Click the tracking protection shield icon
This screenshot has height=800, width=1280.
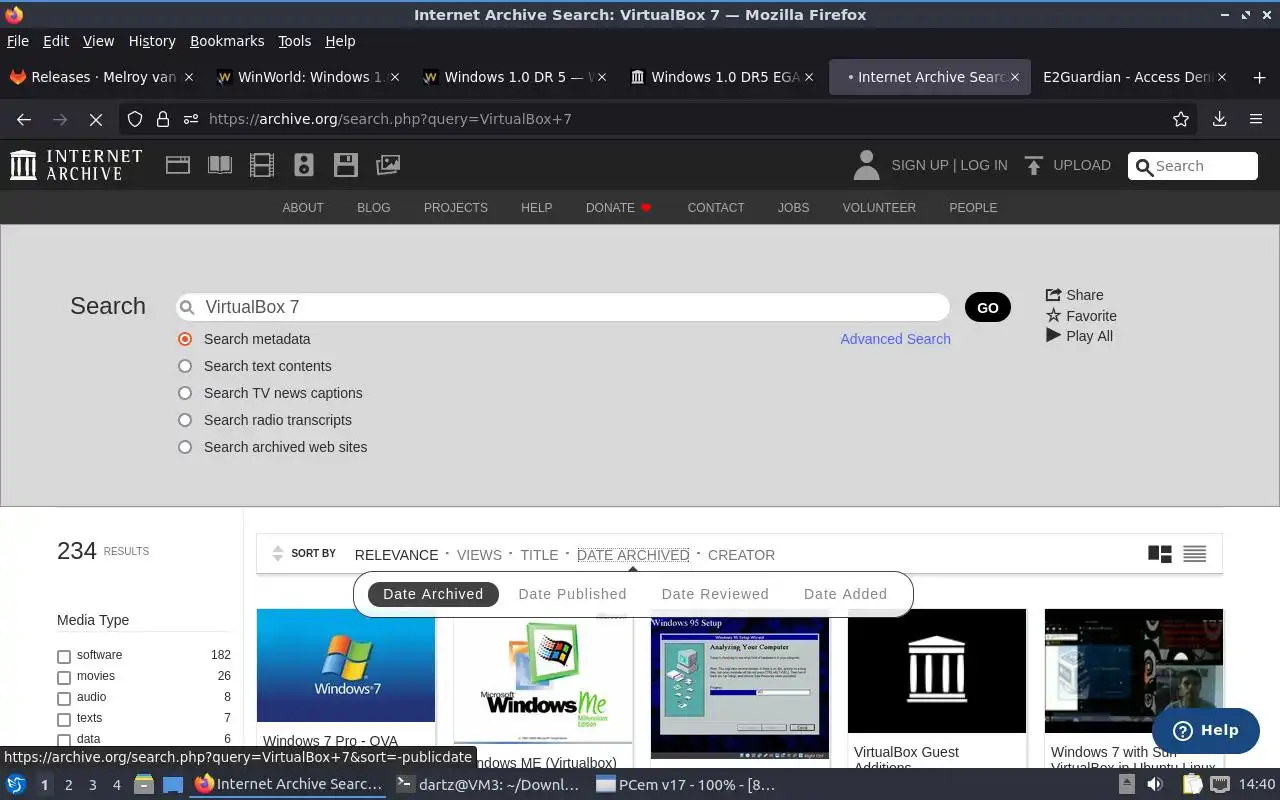135,119
